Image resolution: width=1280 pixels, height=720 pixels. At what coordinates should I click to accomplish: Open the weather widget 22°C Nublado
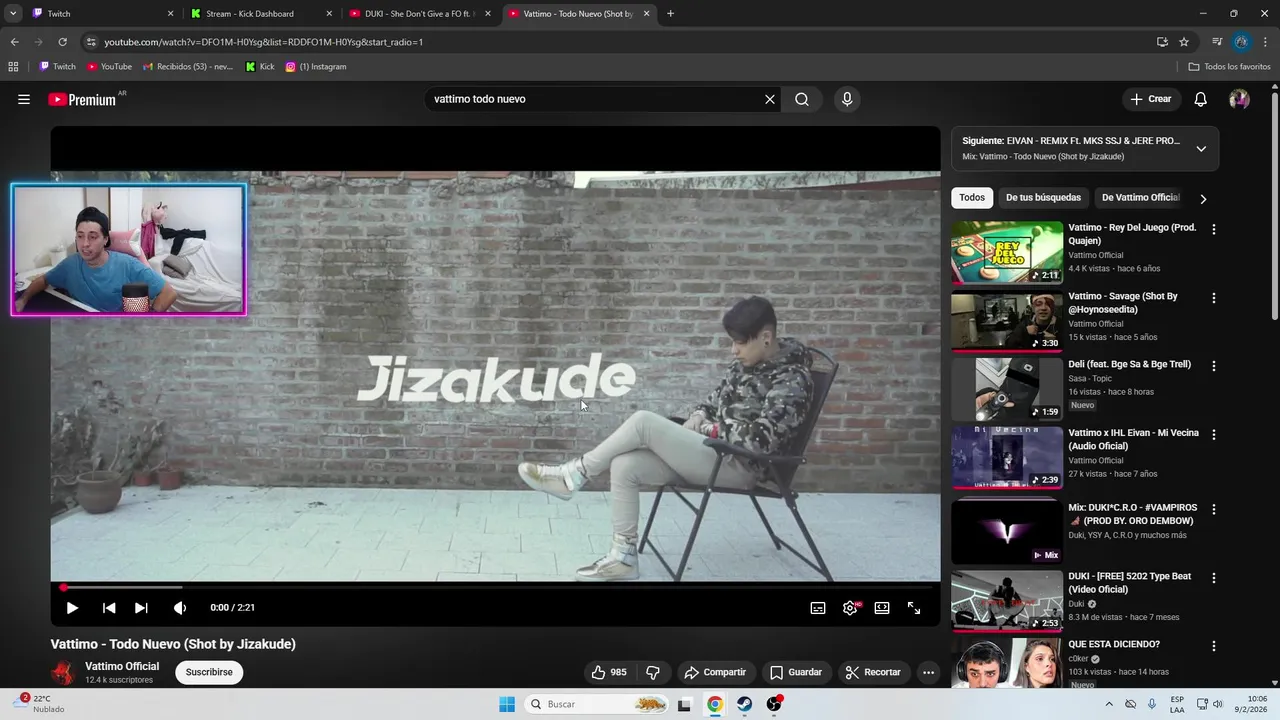(x=40, y=704)
